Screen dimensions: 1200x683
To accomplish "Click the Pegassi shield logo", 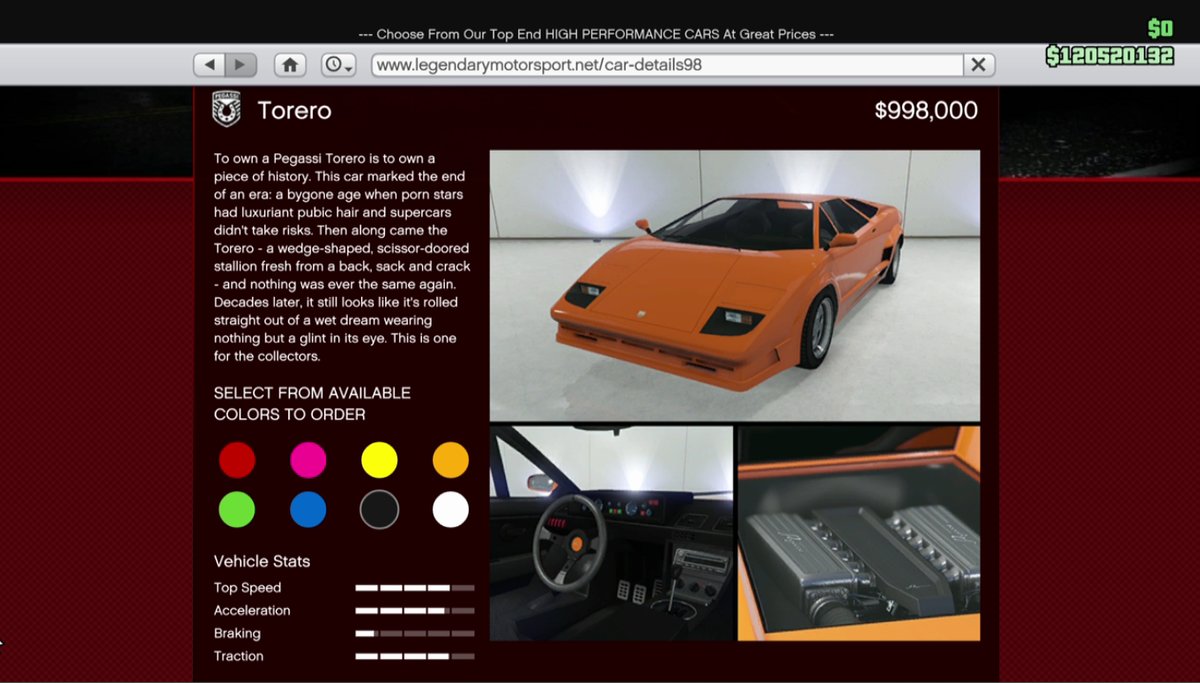I will tap(227, 110).
